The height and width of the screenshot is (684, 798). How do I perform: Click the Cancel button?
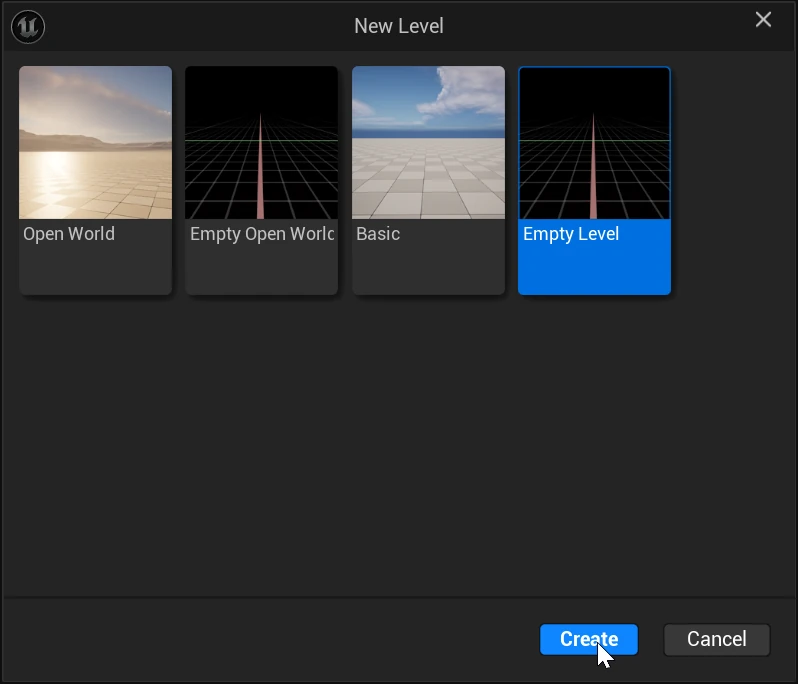pos(717,639)
